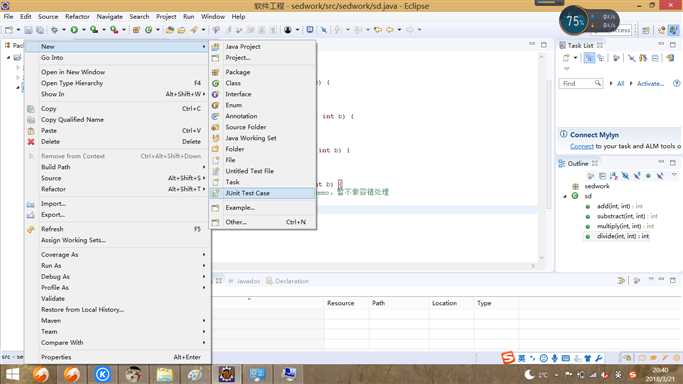Open the Refactor menu in menu bar
The width and height of the screenshot is (683, 384).
click(77, 17)
